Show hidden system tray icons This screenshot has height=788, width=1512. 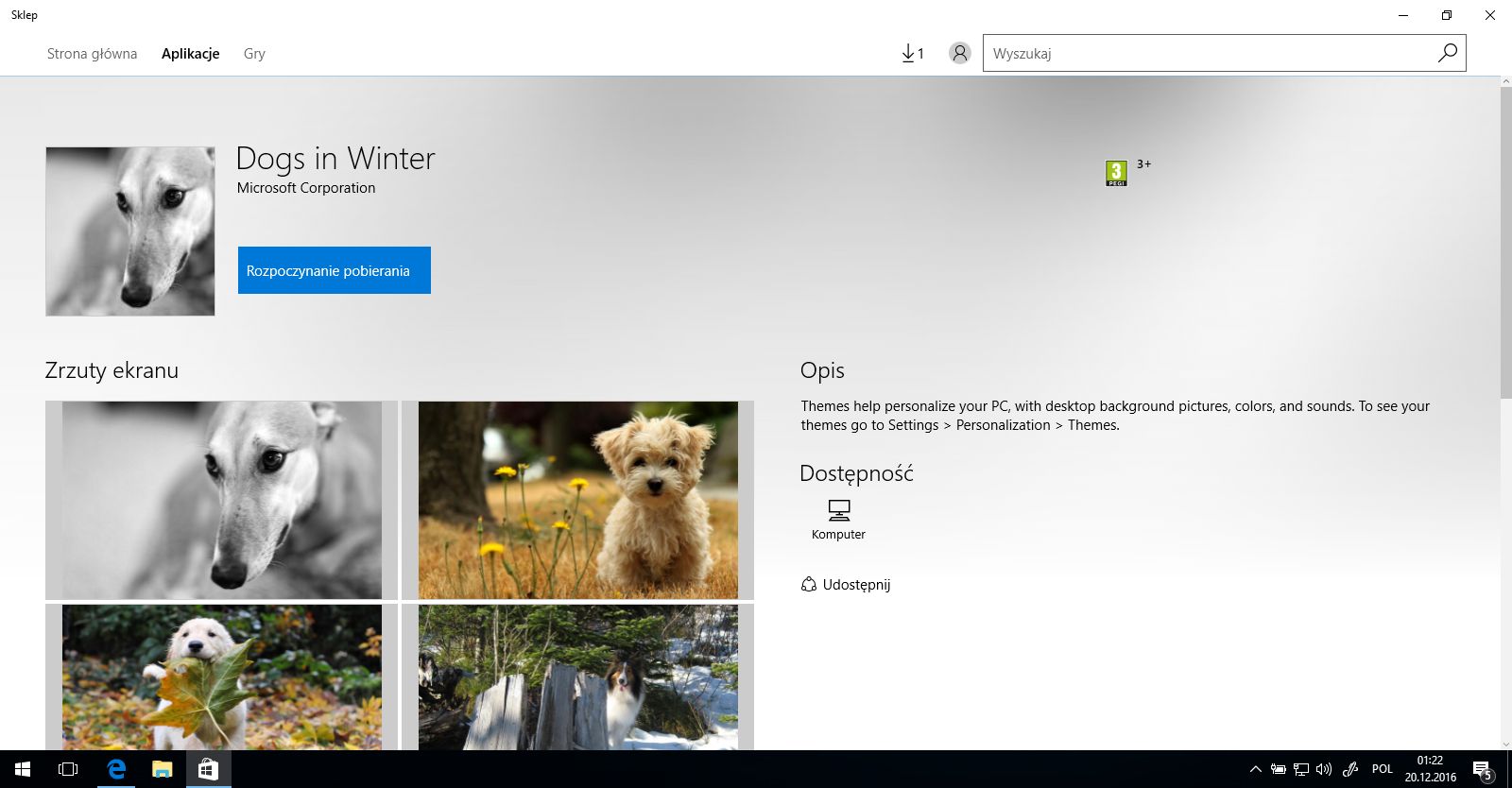1256,769
